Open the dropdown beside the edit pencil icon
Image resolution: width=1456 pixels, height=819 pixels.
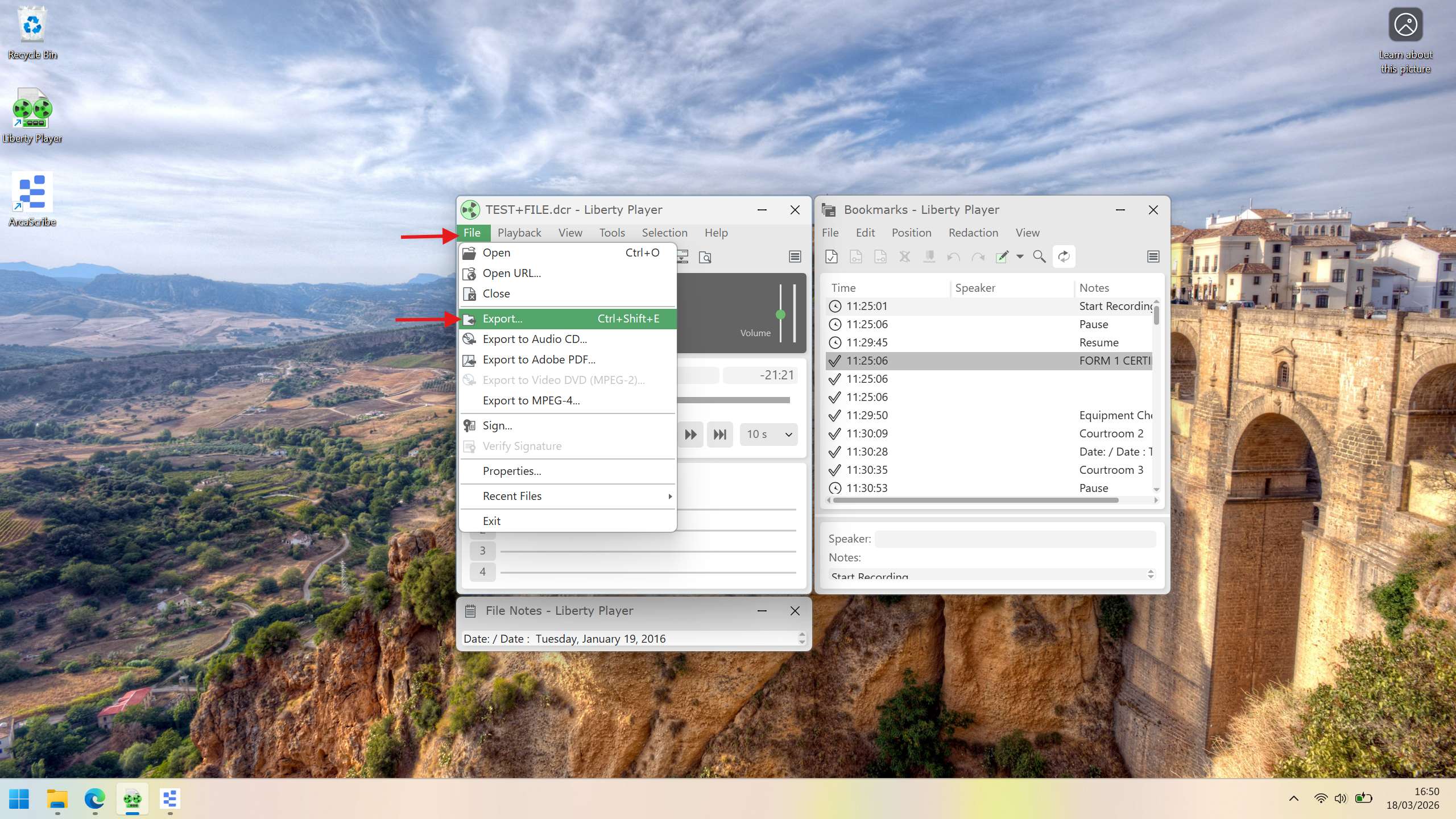[1019, 257]
